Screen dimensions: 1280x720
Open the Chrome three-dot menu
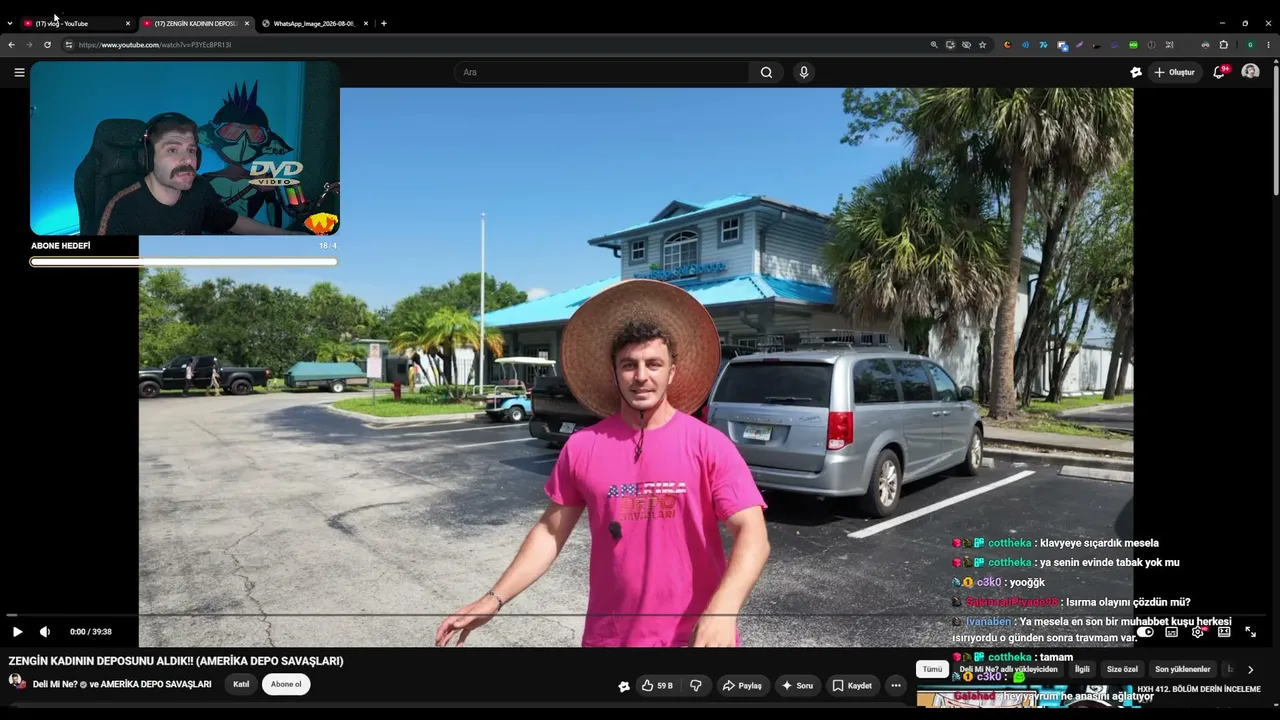point(1269,45)
